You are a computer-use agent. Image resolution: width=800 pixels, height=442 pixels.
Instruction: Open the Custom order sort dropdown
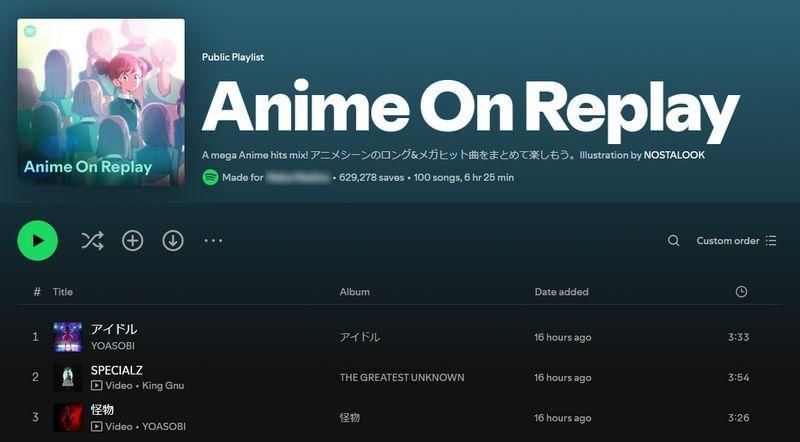(x=736, y=241)
